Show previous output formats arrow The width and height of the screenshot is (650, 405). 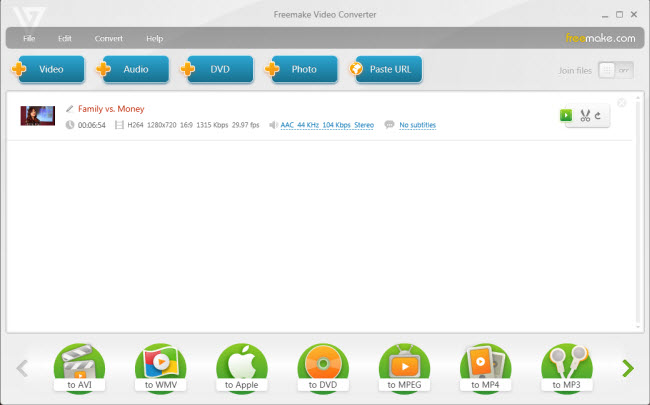click(x=22, y=368)
